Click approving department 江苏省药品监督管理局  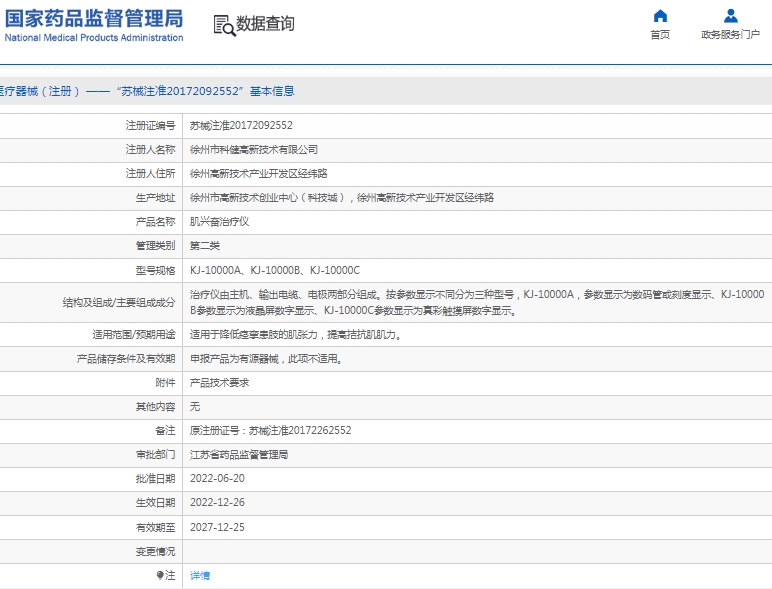pos(239,455)
